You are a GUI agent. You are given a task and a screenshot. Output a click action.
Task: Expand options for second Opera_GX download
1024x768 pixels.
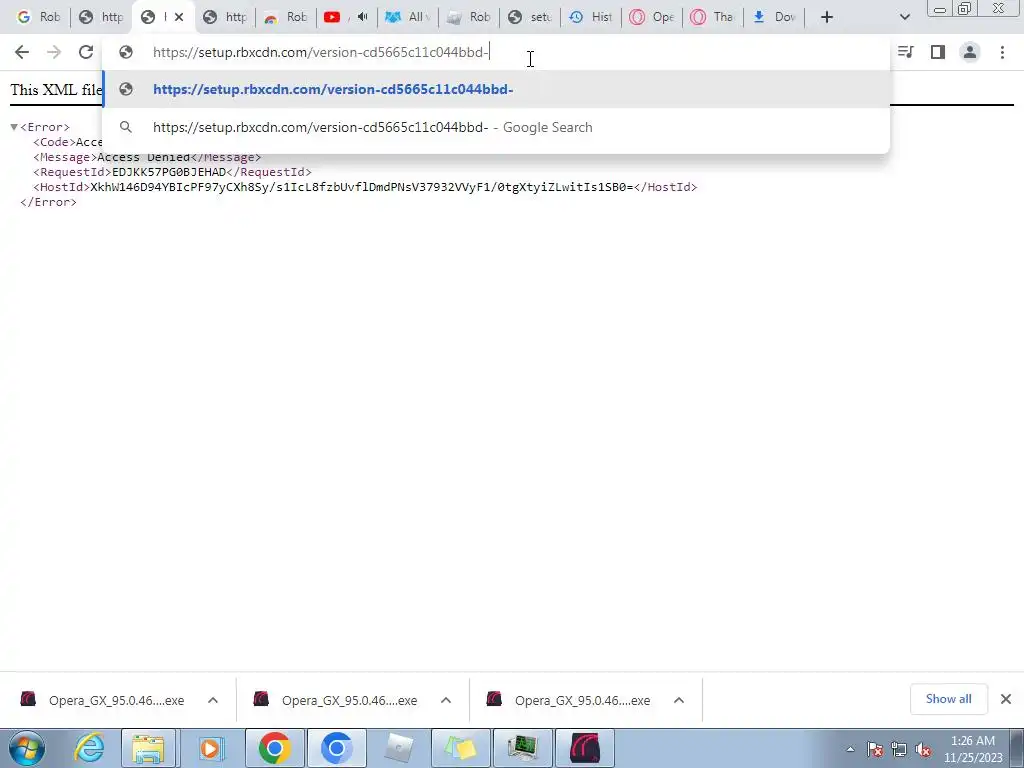[x=446, y=700]
